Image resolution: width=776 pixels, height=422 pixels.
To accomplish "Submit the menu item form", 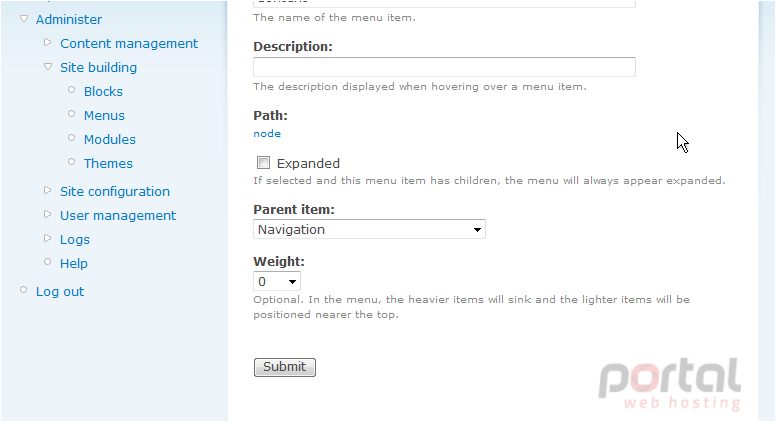I will pos(285,367).
